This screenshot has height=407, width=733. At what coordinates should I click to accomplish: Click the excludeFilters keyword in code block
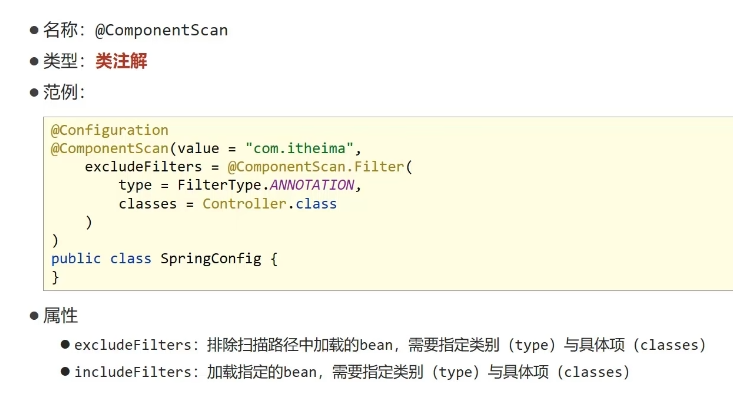point(143,167)
